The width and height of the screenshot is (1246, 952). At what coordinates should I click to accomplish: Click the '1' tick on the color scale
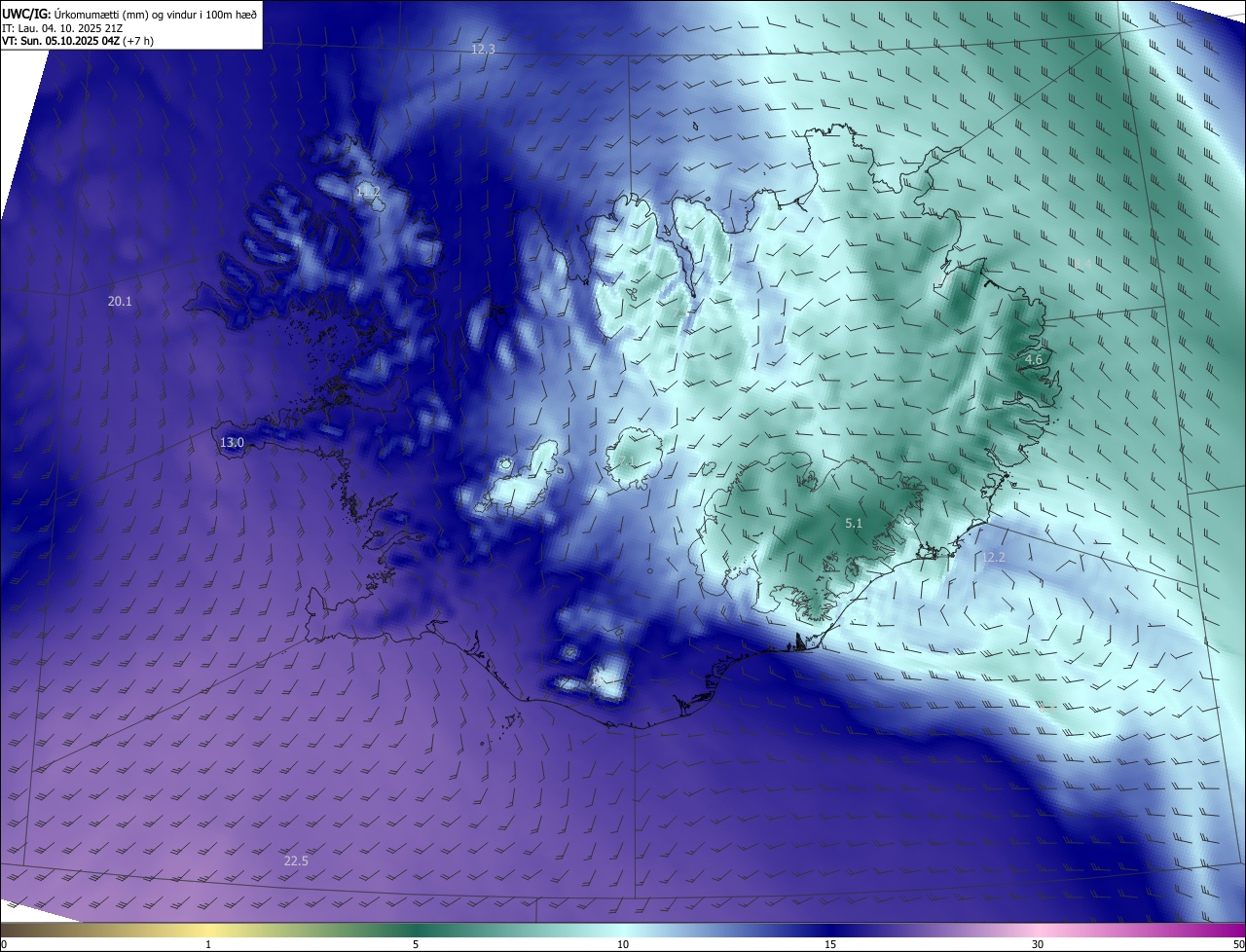click(x=208, y=945)
